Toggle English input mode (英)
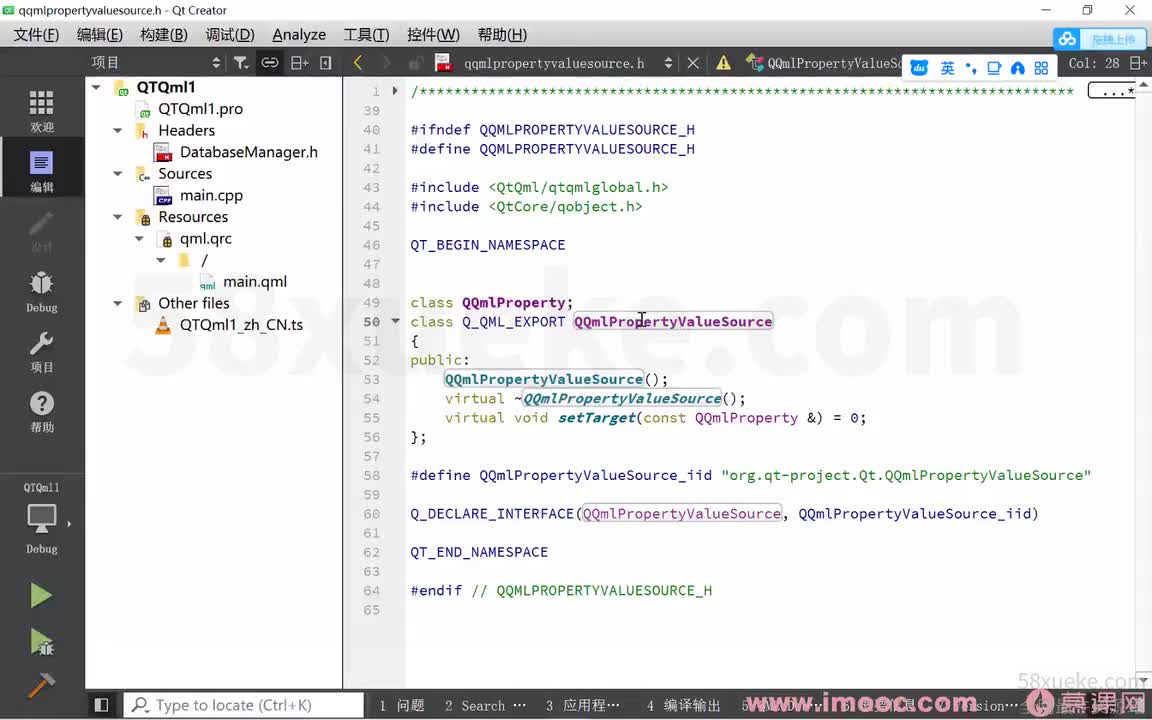The image size is (1152, 720). click(947, 68)
